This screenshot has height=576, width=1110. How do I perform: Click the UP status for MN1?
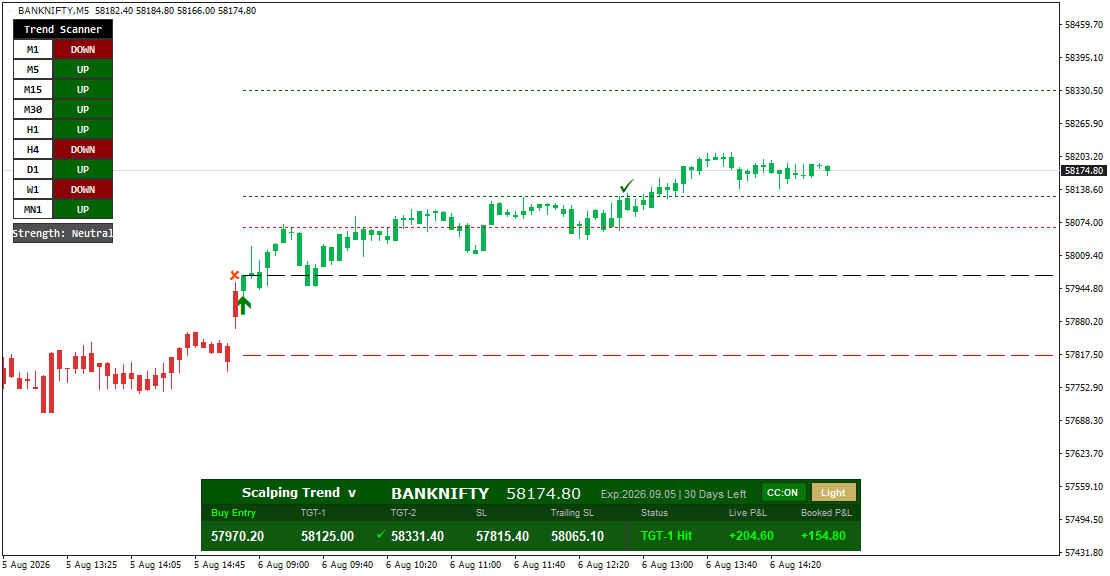point(83,209)
